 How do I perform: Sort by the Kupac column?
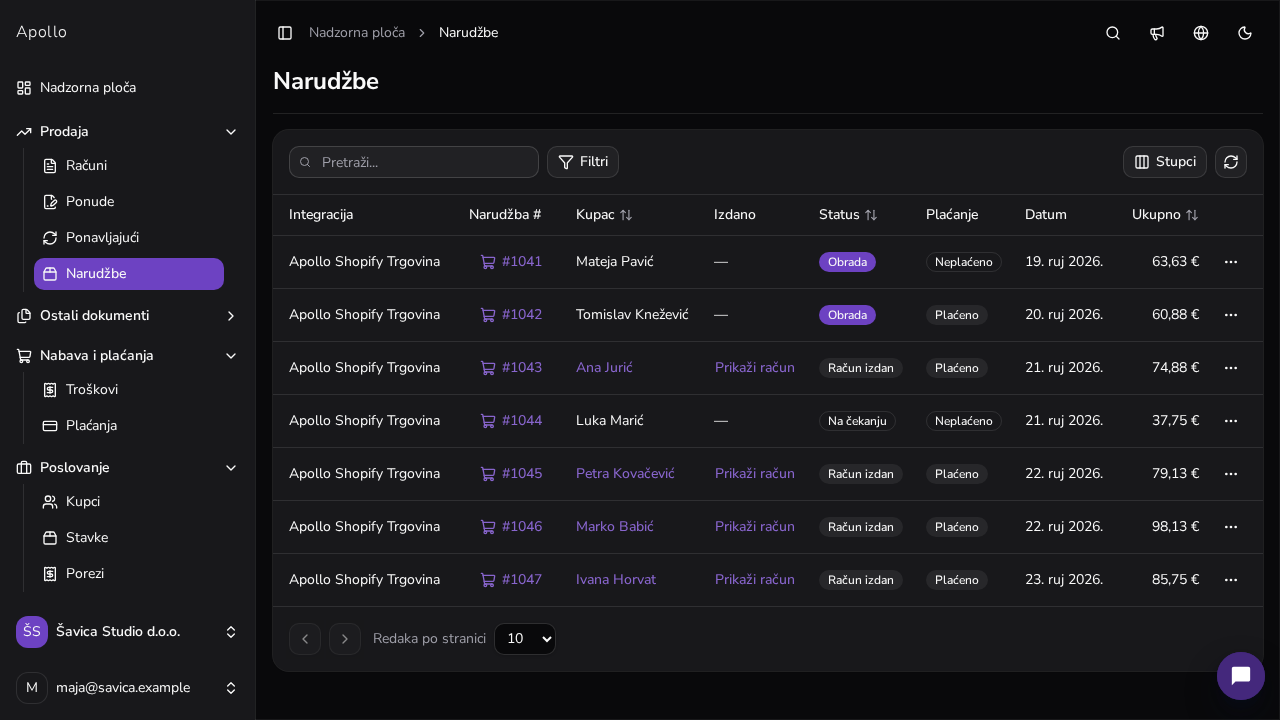tap(604, 215)
